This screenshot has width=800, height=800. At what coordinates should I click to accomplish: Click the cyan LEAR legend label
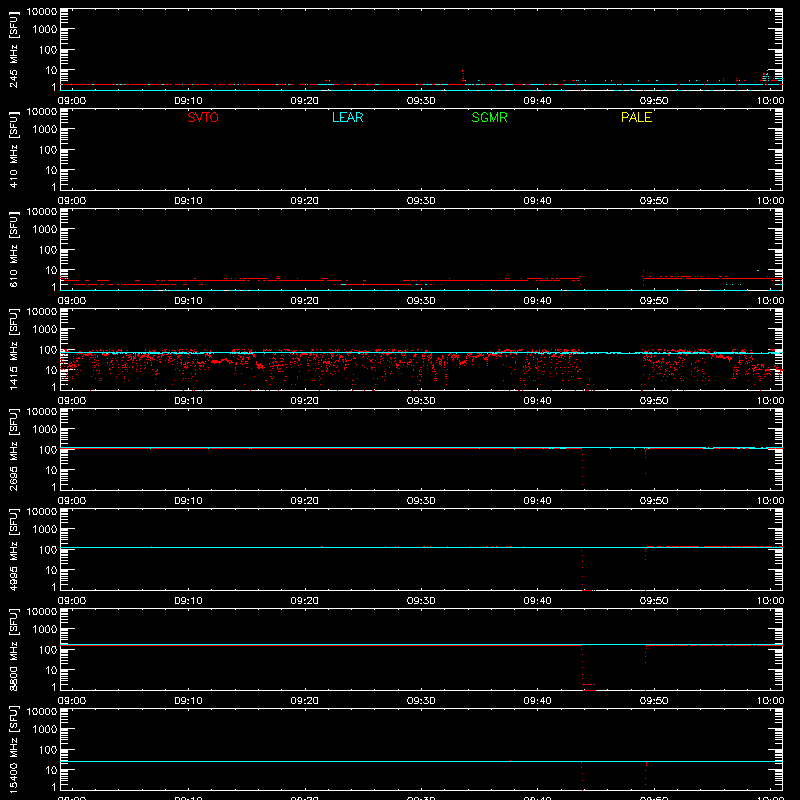coord(347,117)
